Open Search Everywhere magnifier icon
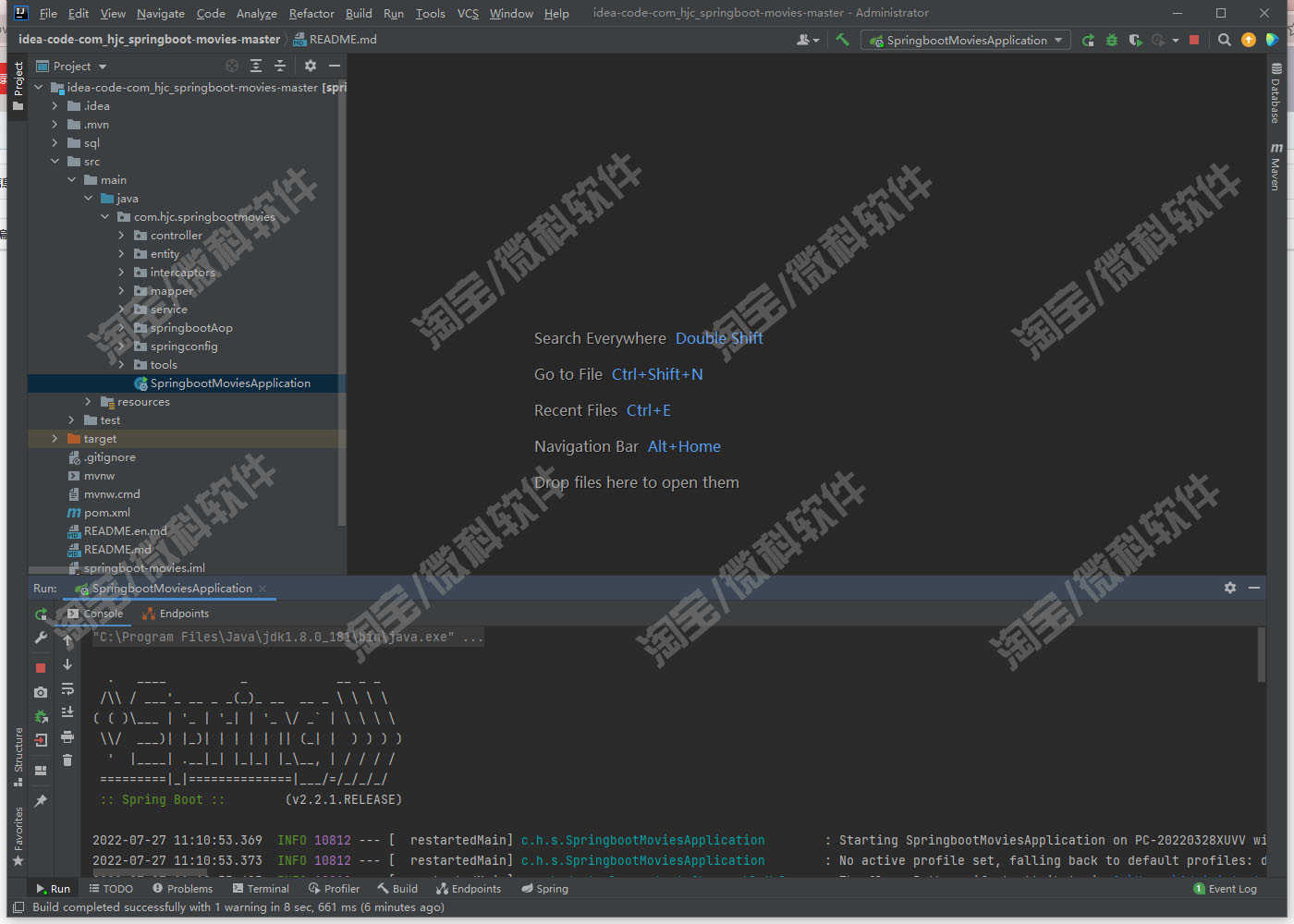This screenshot has height=924, width=1294. point(1225,40)
